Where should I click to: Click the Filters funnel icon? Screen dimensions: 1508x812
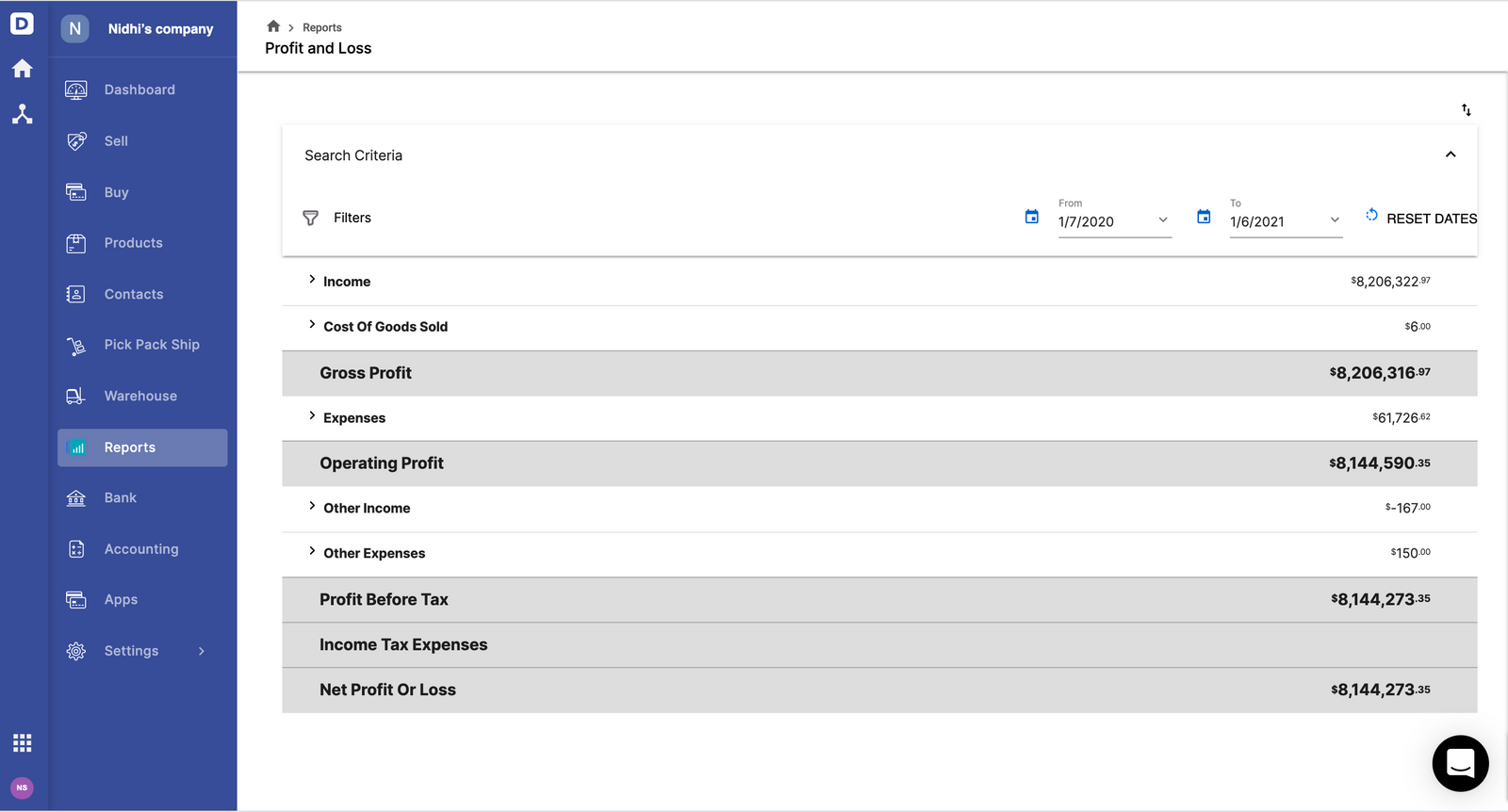point(310,218)
